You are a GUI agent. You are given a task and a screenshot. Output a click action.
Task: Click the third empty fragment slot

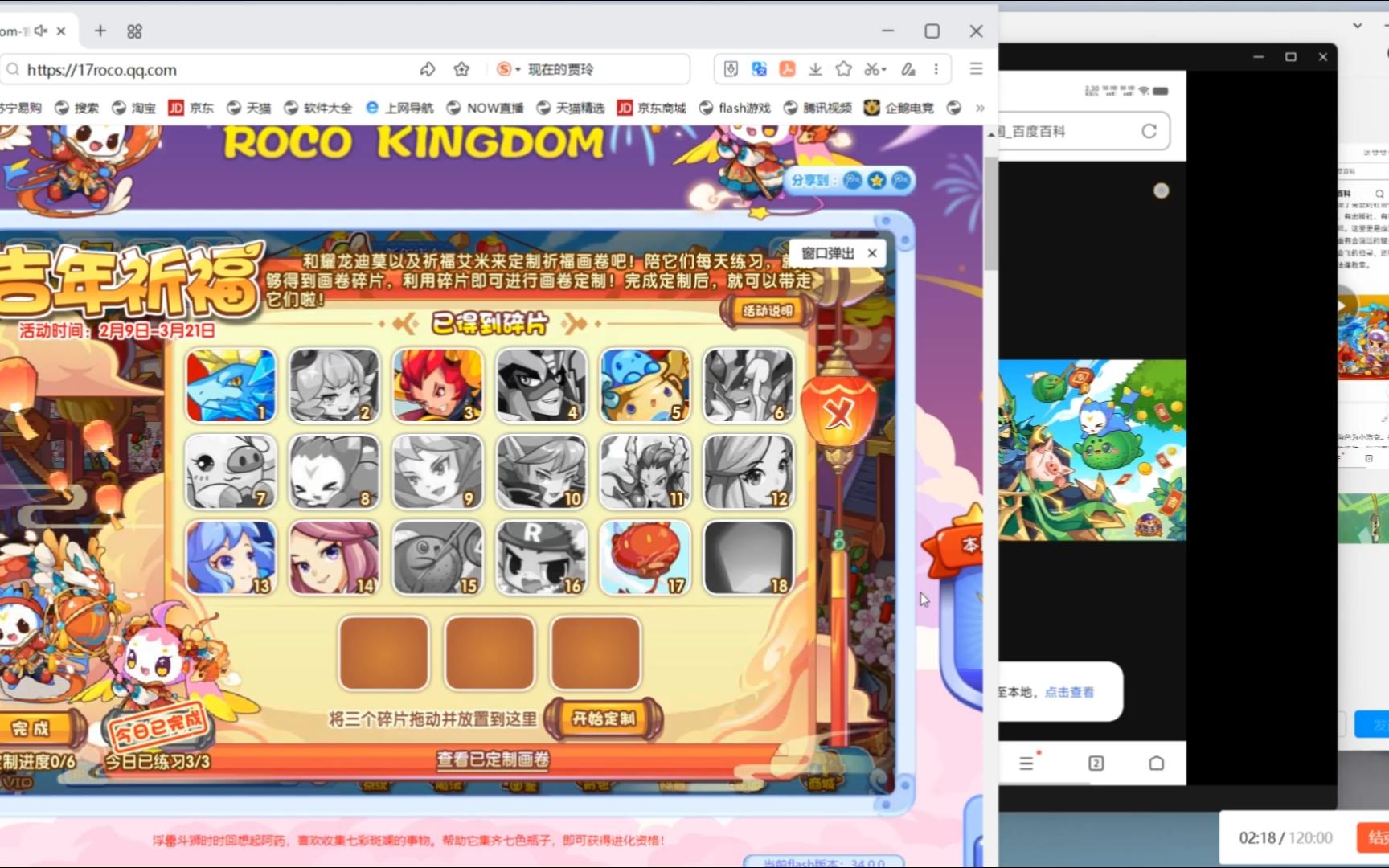[596, 653]
